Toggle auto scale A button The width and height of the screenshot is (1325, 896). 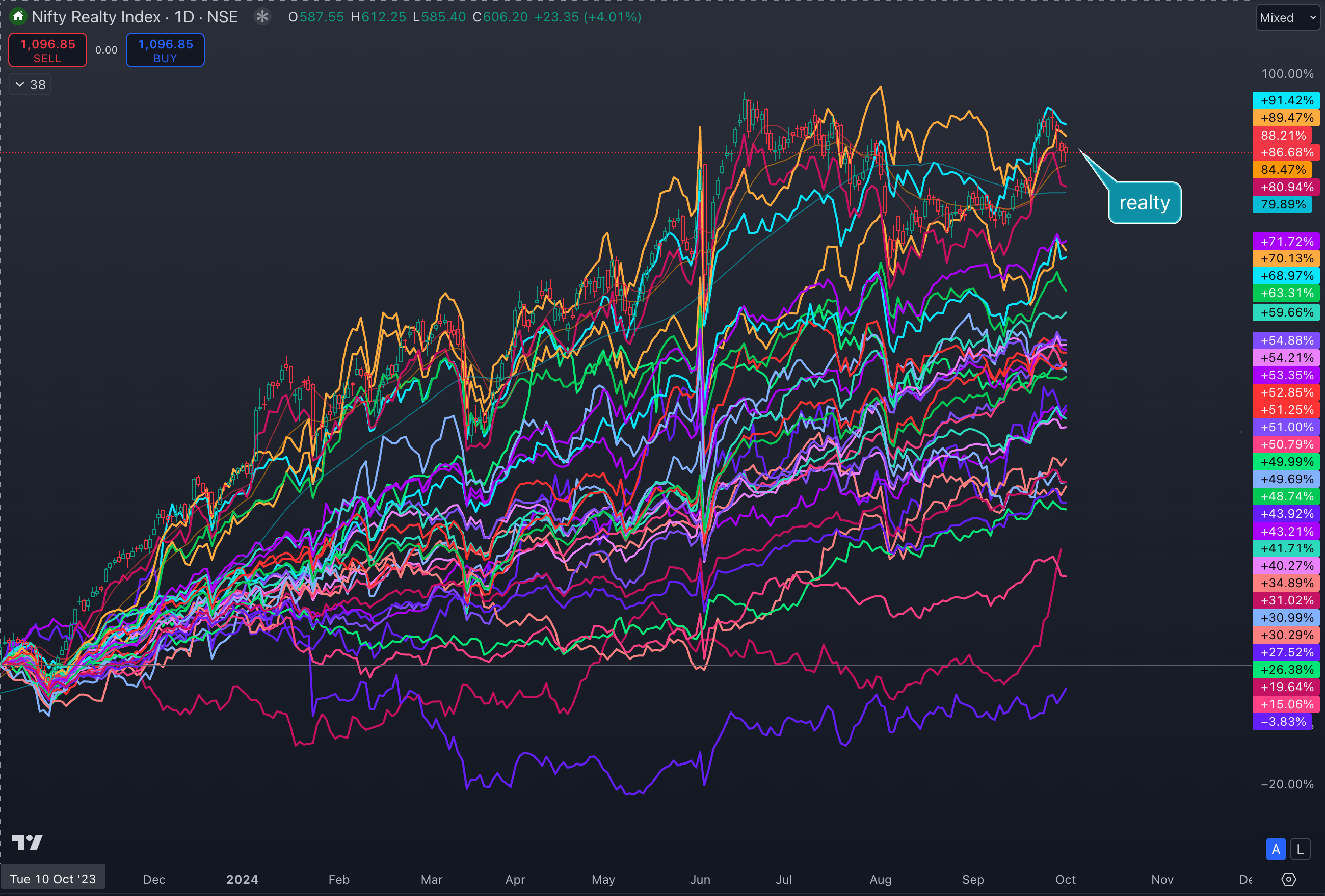point(1276,849)
